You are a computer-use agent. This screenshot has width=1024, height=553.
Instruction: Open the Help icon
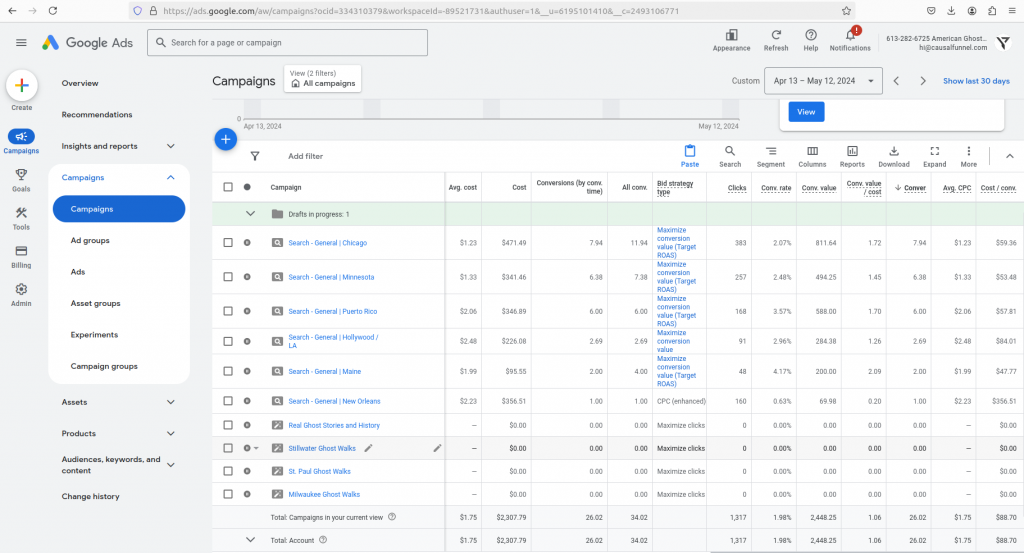(x=810, y=35)
